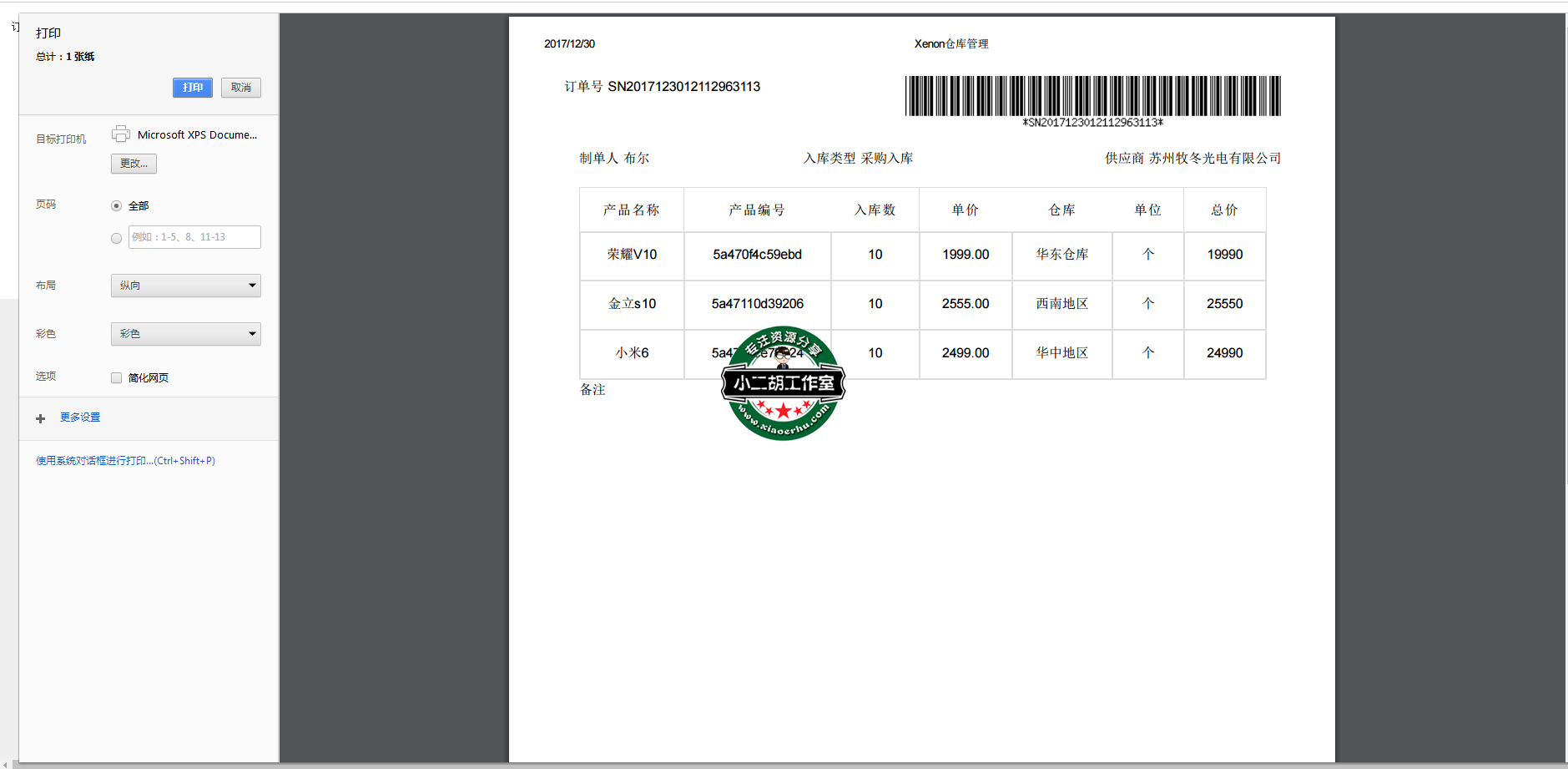Click the 25550 total price cell
This screenshot has height=769, width=1568.
(1224, 304)
